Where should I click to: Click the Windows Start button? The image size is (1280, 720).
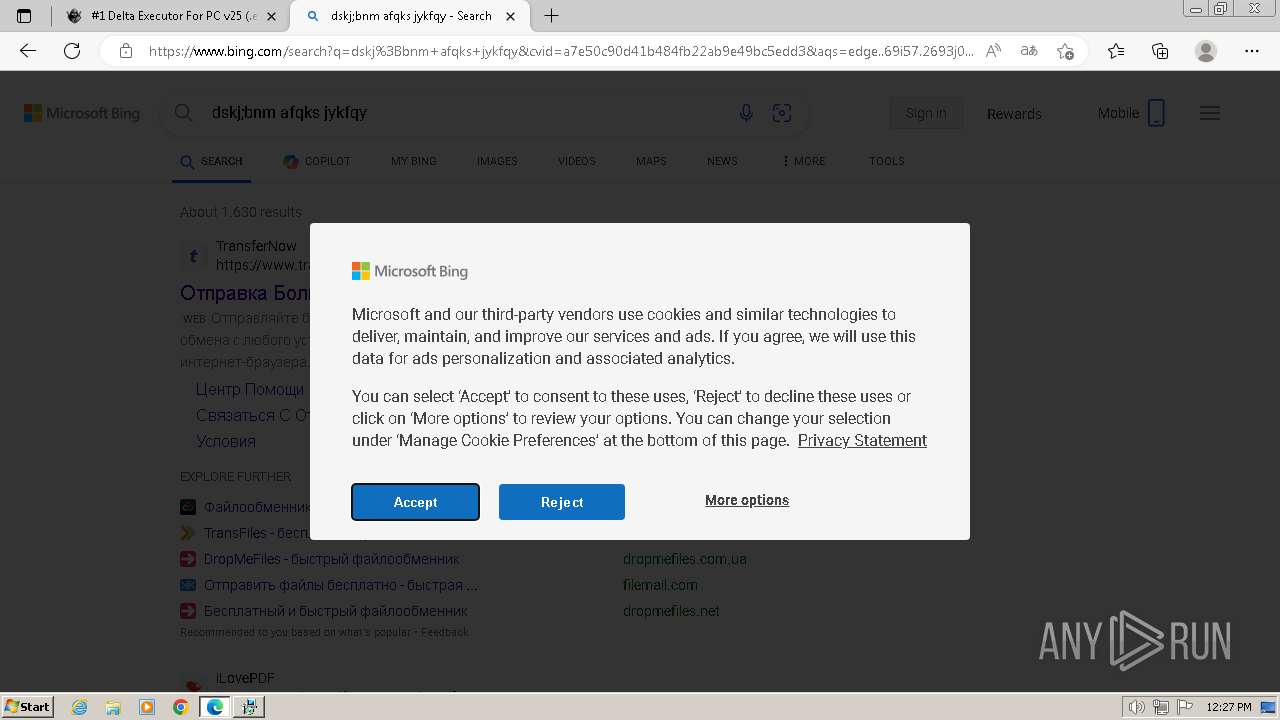click(x=27, y=706)
